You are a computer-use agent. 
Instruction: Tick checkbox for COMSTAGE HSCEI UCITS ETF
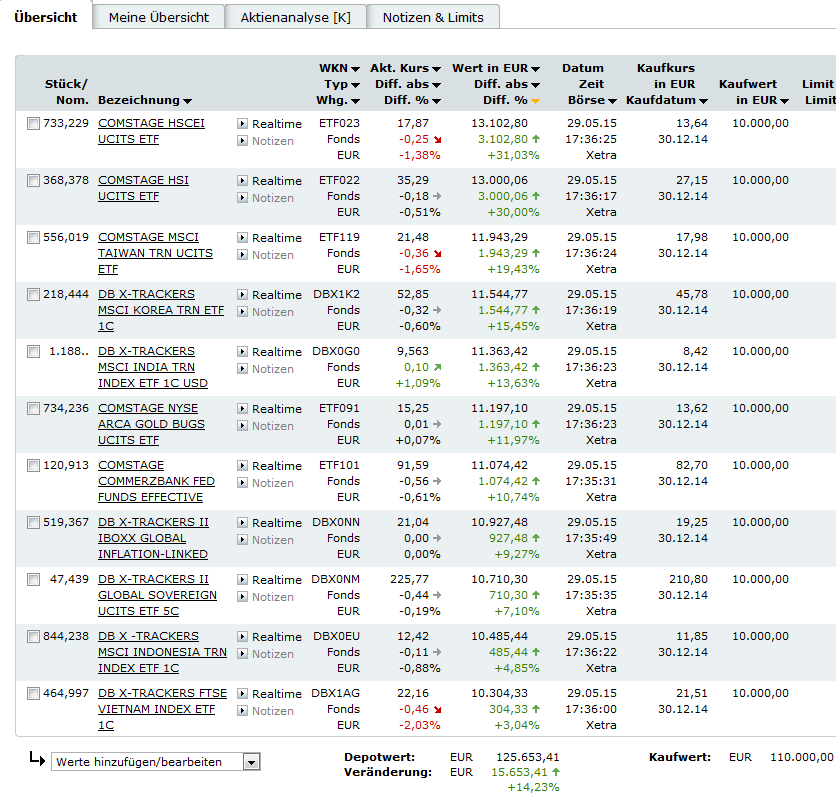[33, 124]
